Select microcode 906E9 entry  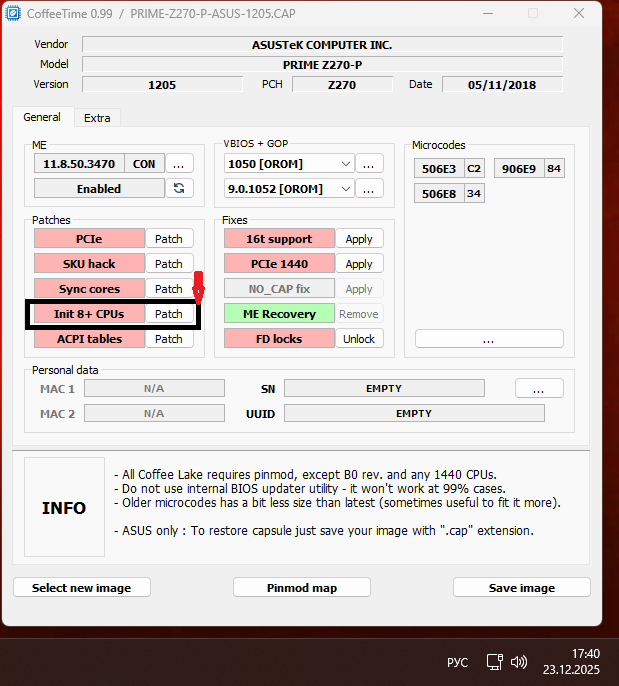(x=529, y=168)
